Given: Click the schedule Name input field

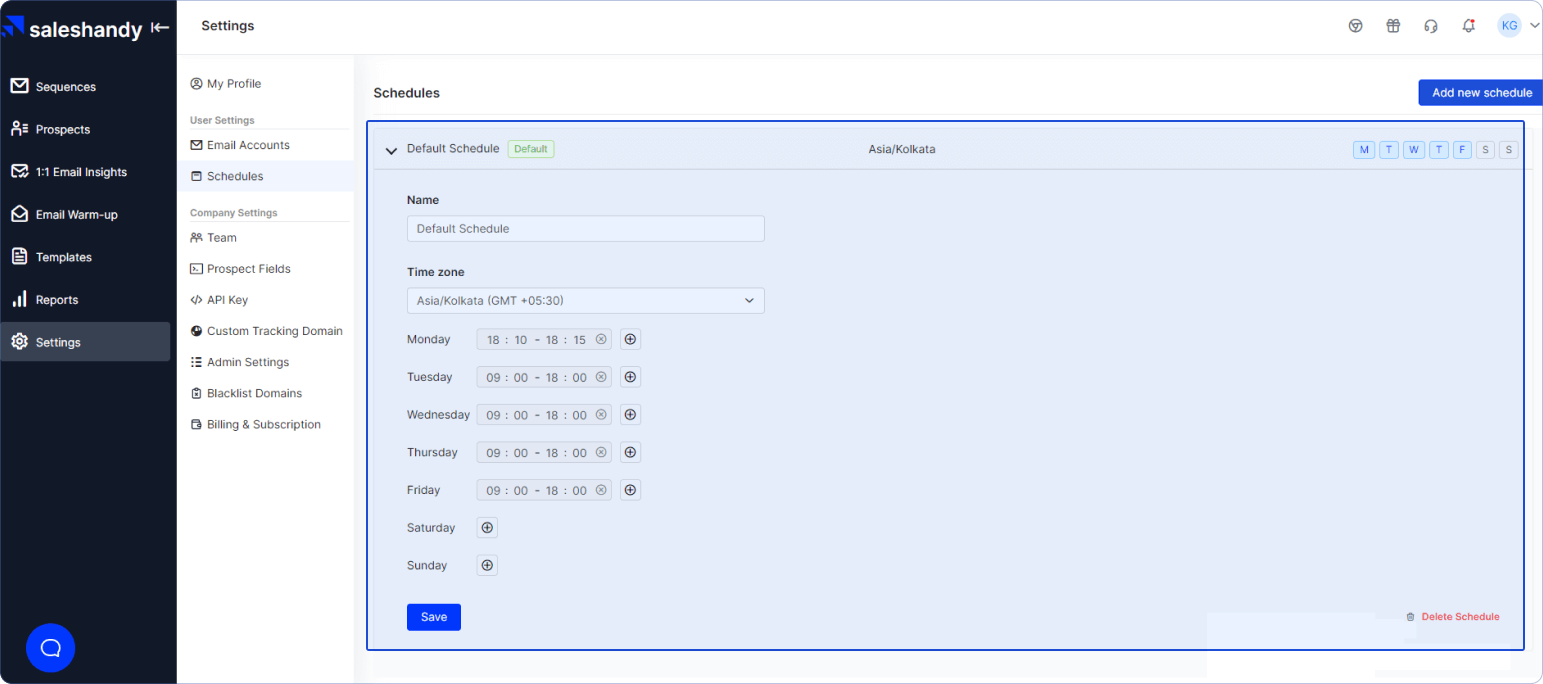Looking at the screenshot, I should [x=585, y=229].
